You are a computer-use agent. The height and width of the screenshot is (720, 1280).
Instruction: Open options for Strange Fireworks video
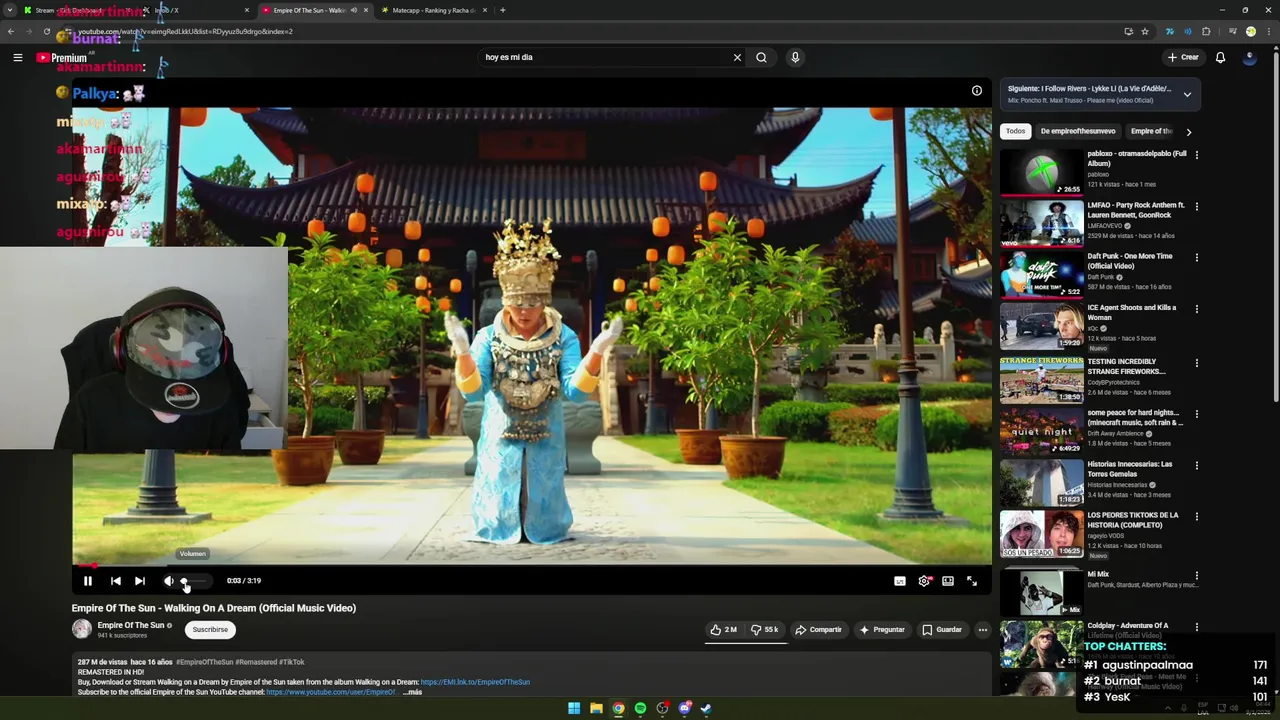coord(1196,362)
